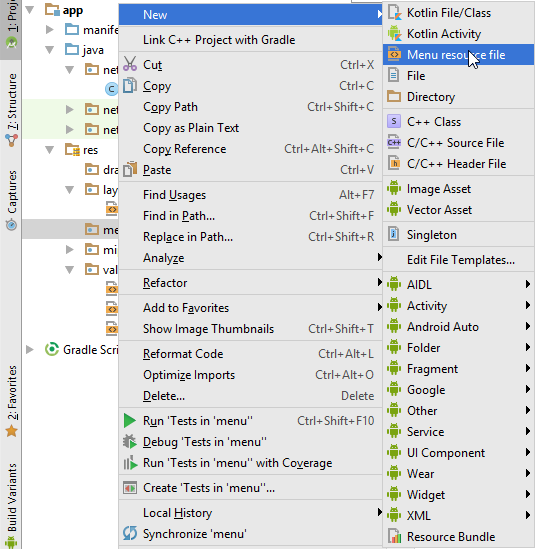Open the 2: Favorites tool window tab
This screenshot has width=535, height=549.
(12, 401)
